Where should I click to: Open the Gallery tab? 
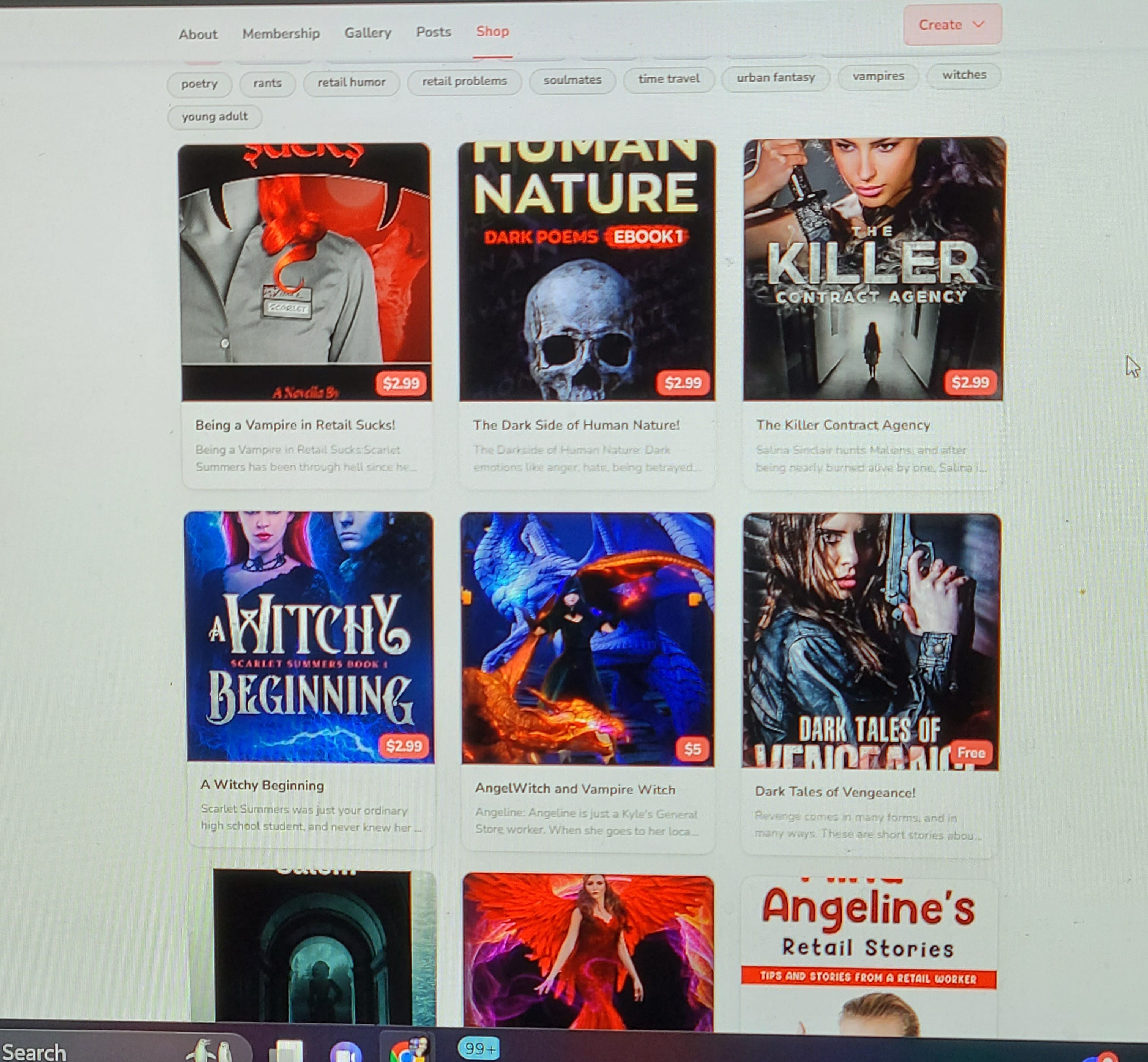coord(367,33)
